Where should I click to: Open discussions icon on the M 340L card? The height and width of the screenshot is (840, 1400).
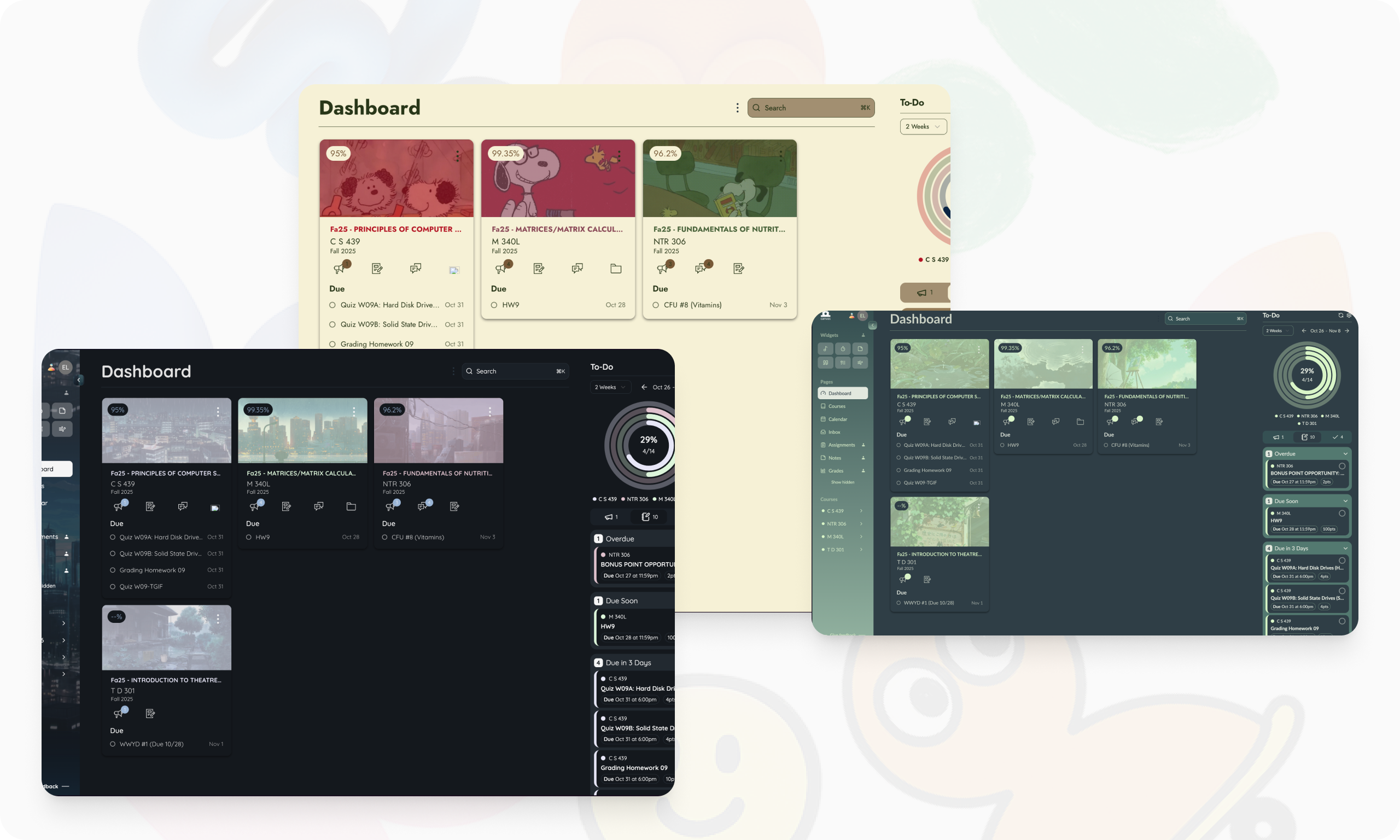pos(576,269)
